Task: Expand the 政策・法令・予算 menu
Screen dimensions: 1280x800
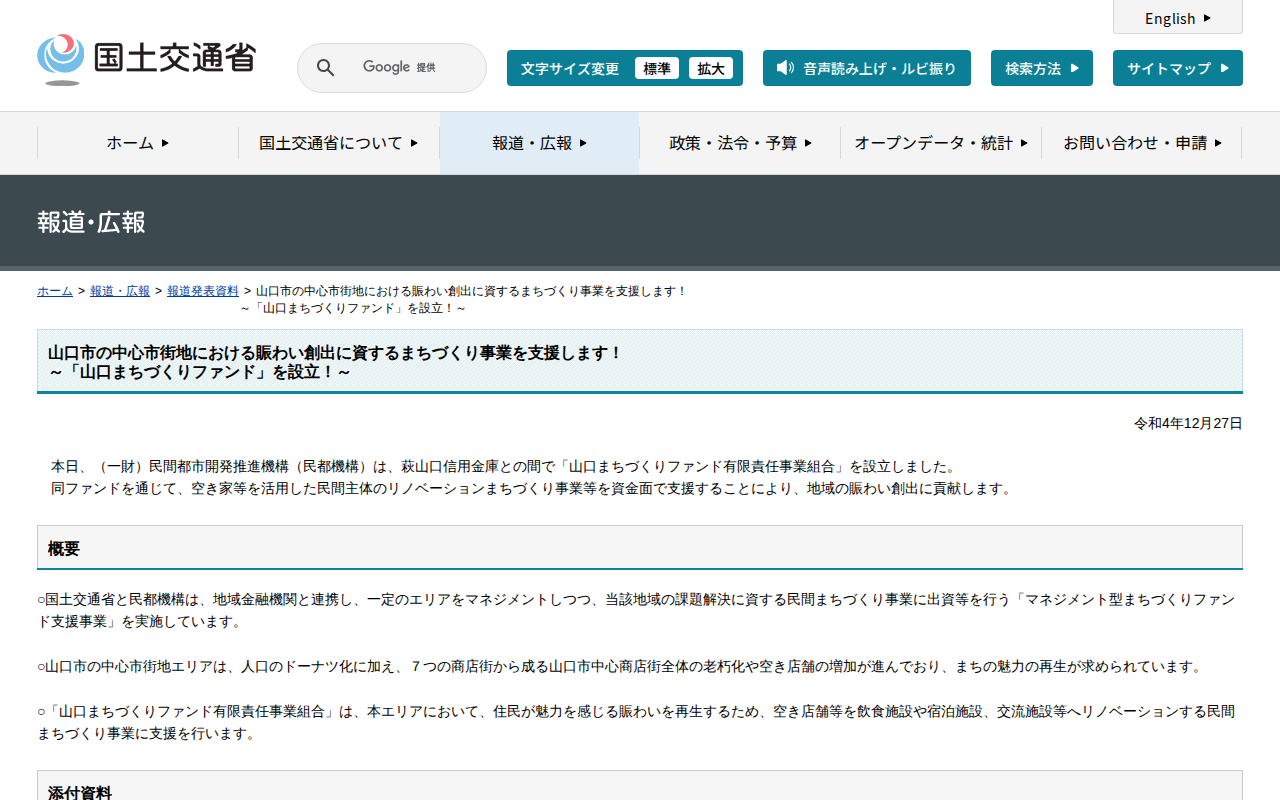Action: 740,143
